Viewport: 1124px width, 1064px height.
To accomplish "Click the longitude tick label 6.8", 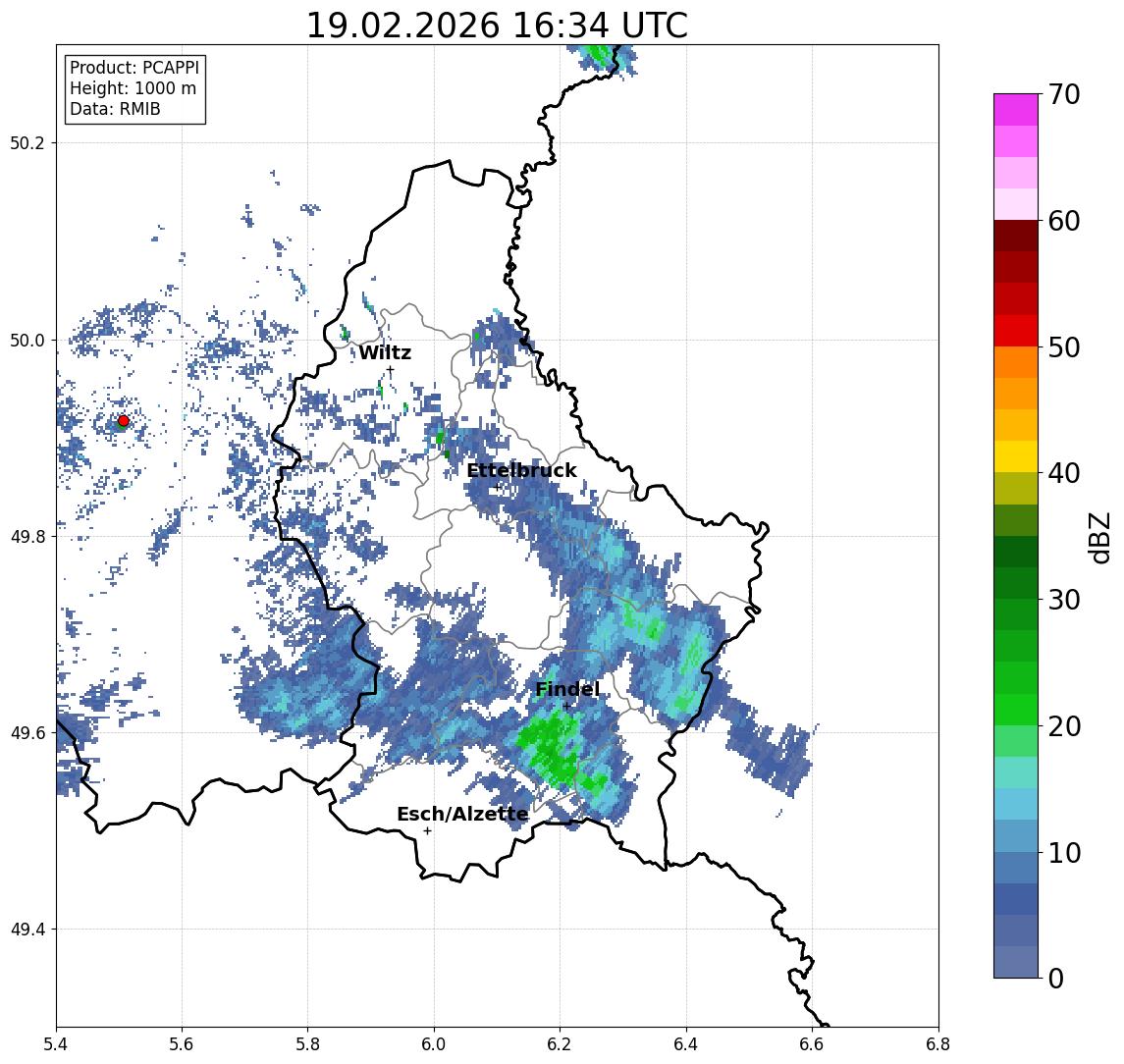I will point(938,1044).
